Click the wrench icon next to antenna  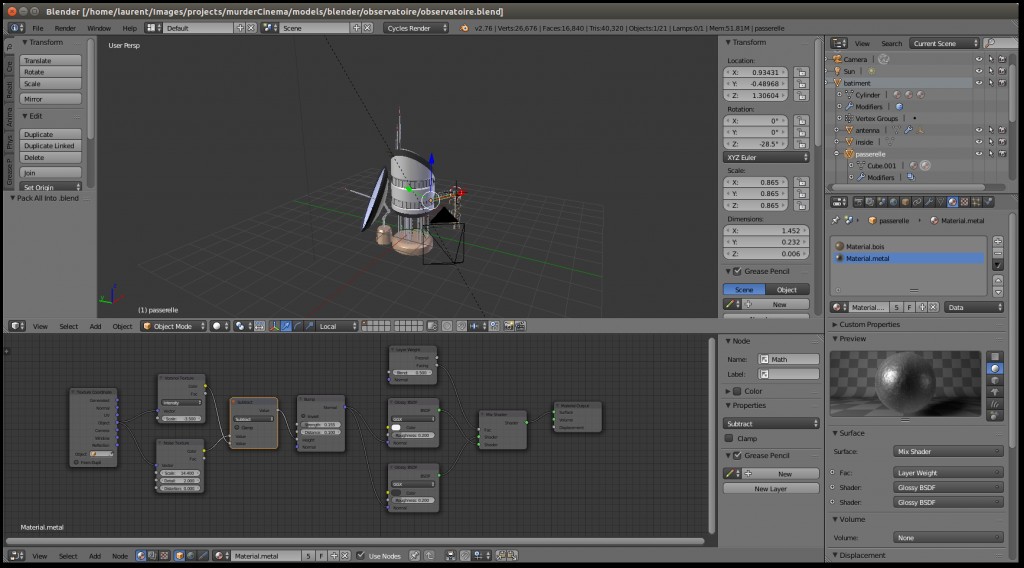(x=909, y=130)
